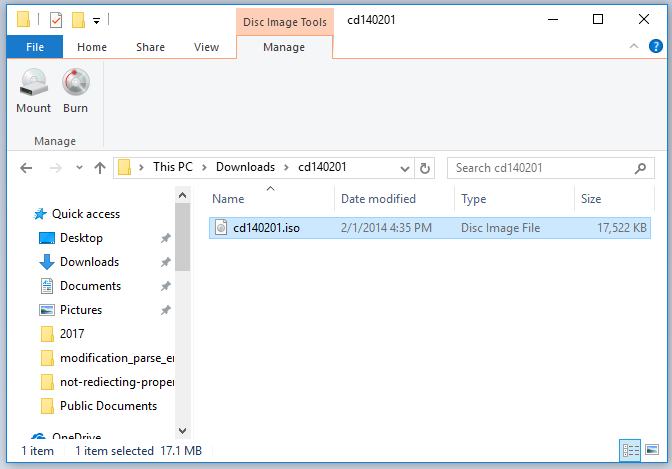Open the not-rediecting-proper folder in the sidebar
Image resolution: width=672 pixels, height=469 pixels.
117,382
